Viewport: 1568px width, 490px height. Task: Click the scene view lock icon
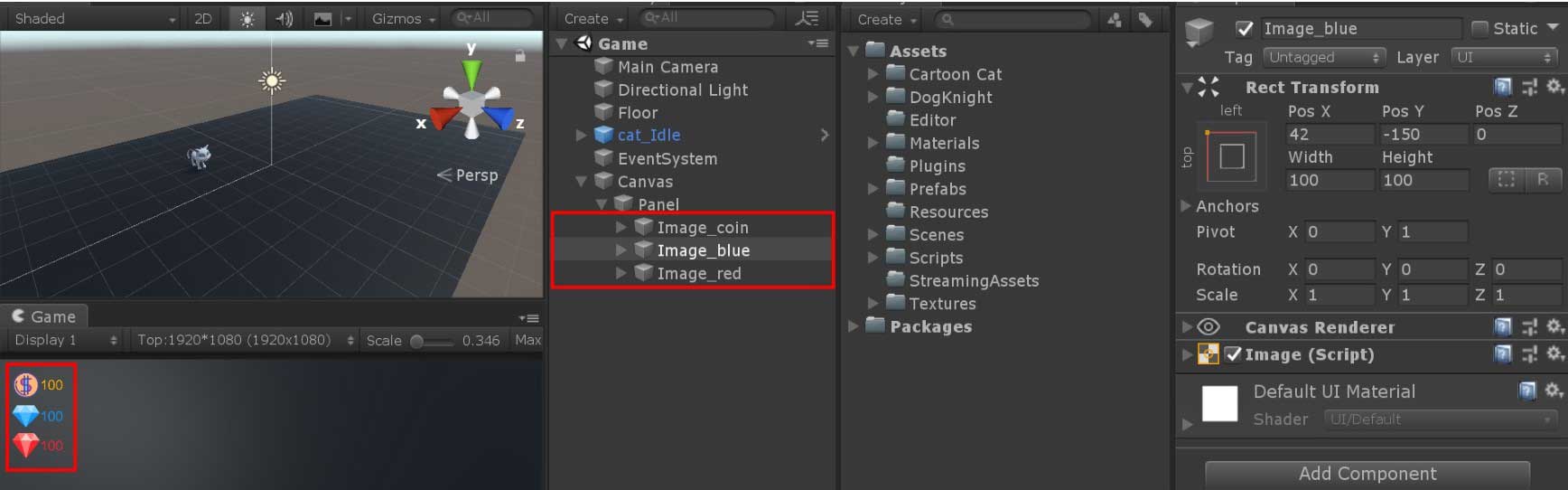[x=520, y=56]
